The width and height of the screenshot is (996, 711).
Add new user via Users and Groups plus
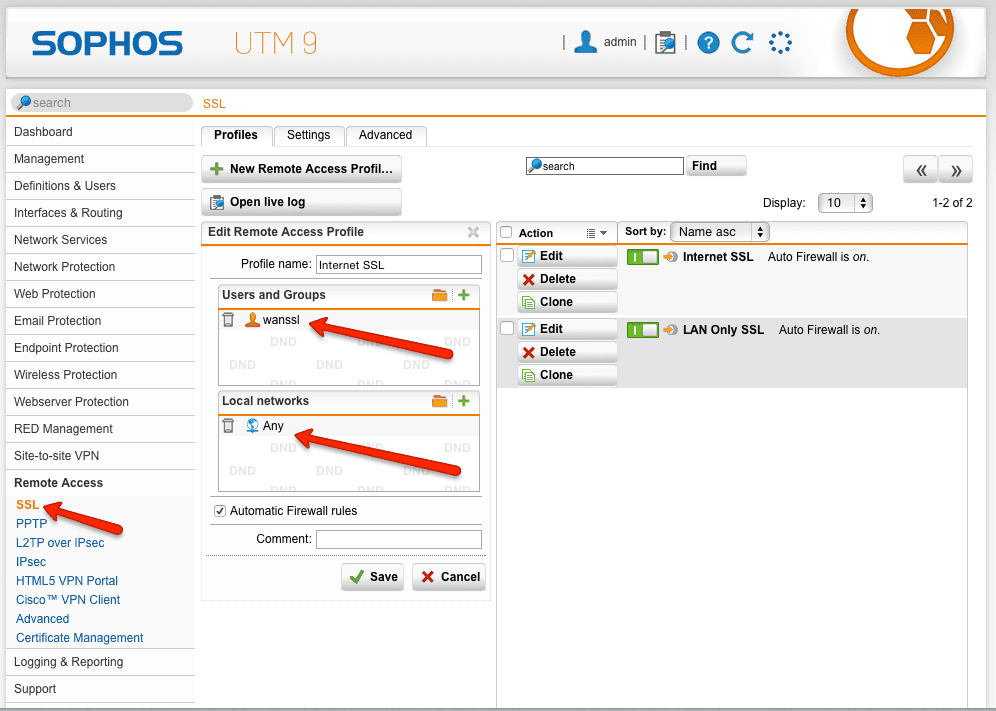pos(464,295)
